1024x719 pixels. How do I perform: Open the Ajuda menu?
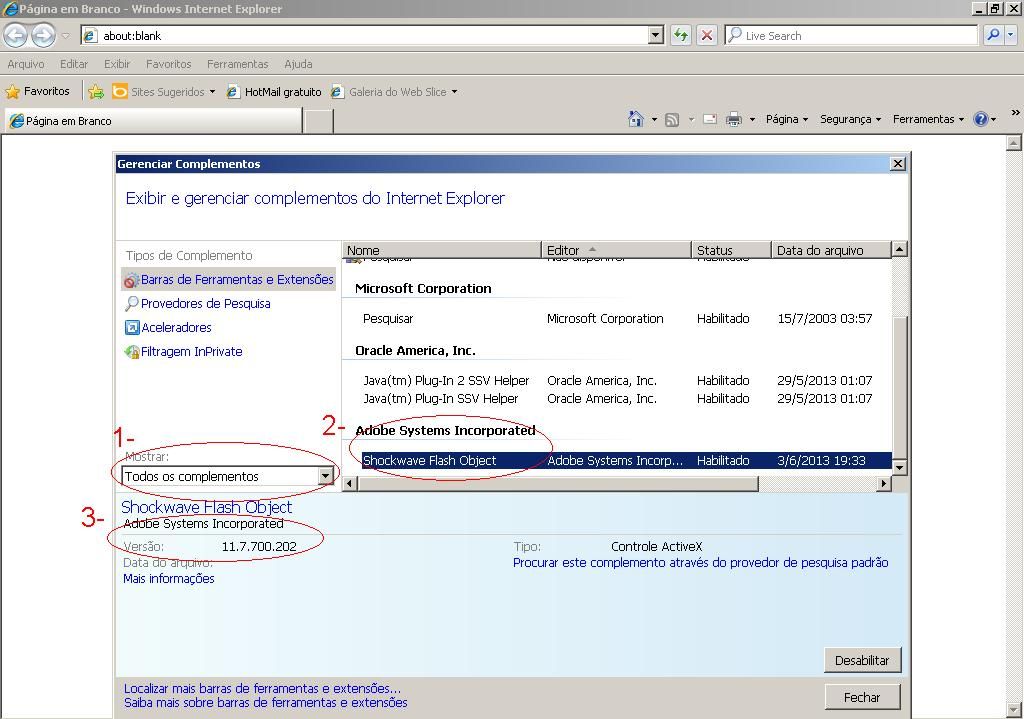[x=298, y=64]
